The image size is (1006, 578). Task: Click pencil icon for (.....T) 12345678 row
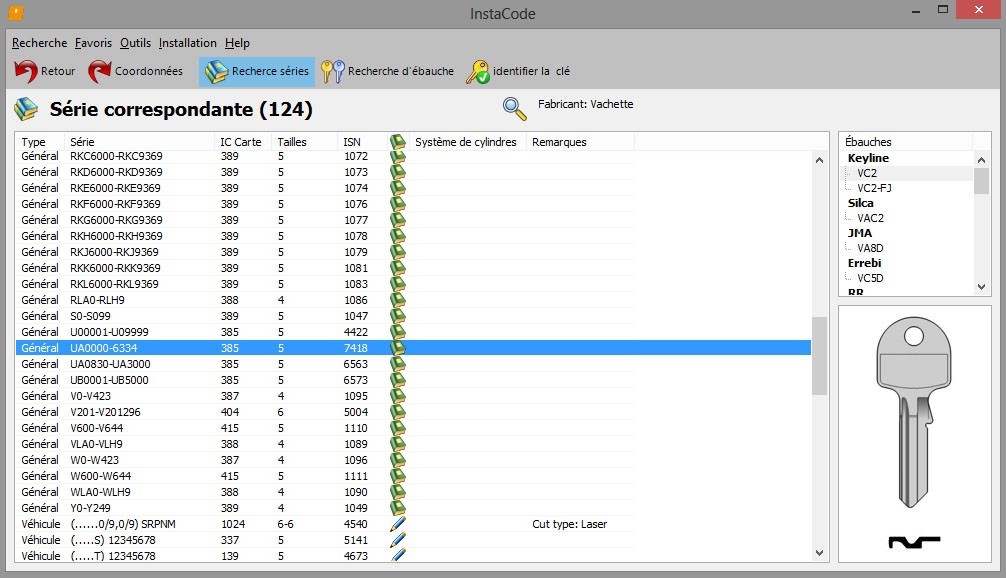(398, 556)
